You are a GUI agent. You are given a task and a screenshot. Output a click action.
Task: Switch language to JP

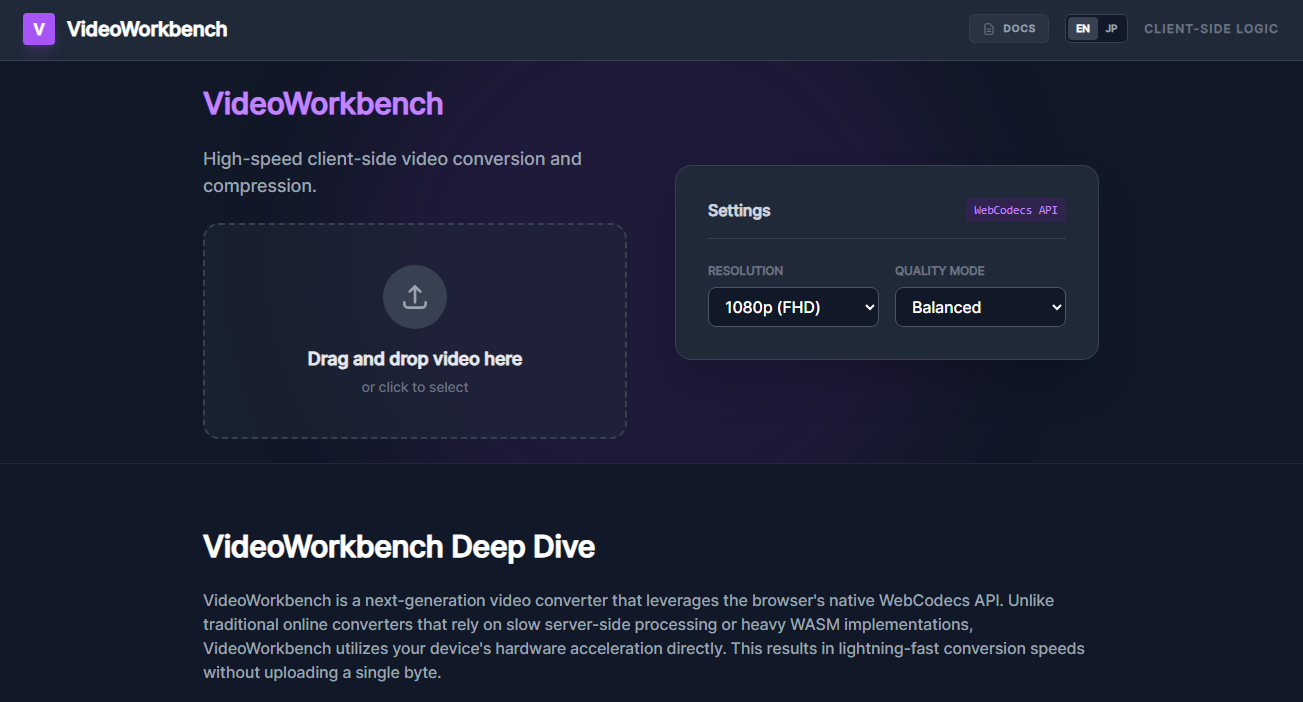tap(1111, 29)
